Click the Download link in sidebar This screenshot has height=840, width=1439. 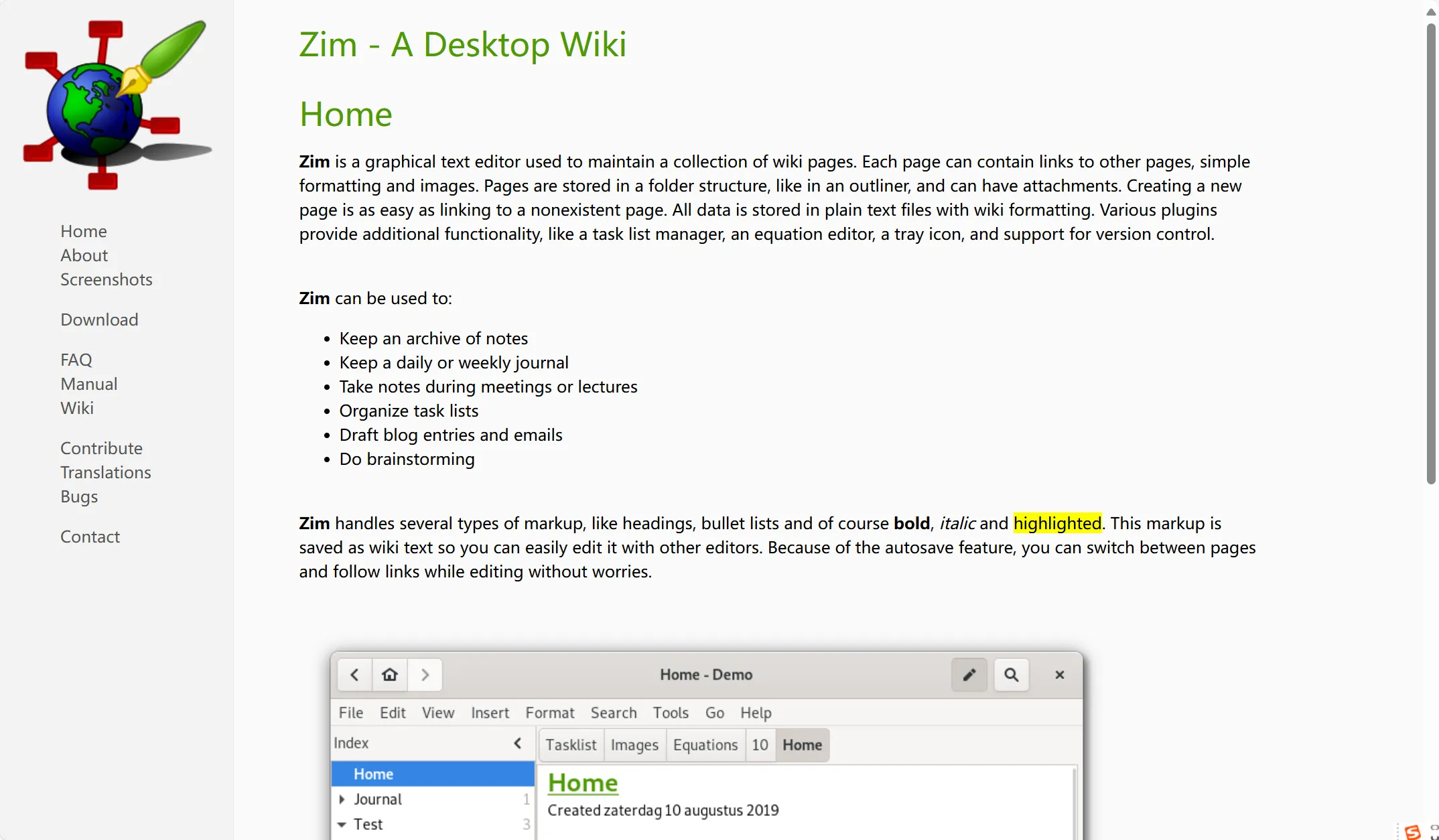(x=99, y=319)
